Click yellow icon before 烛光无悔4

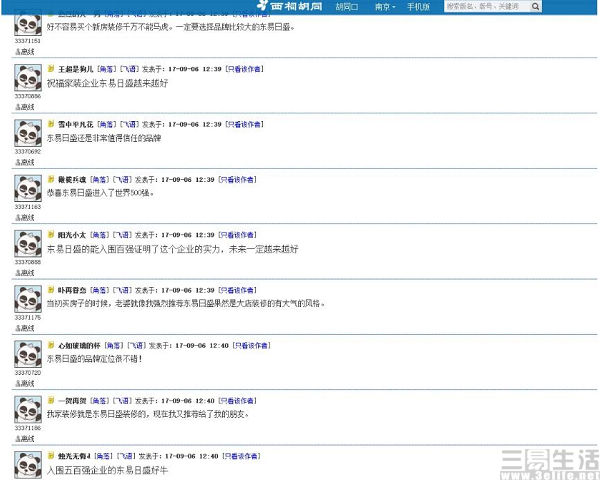(51, 456)
